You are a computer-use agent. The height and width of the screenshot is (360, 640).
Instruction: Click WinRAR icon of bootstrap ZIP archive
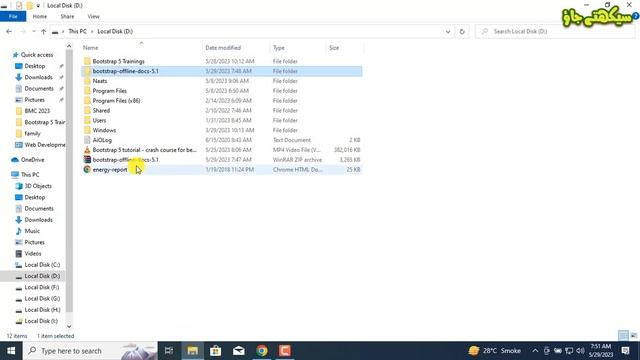pos(87,160)
